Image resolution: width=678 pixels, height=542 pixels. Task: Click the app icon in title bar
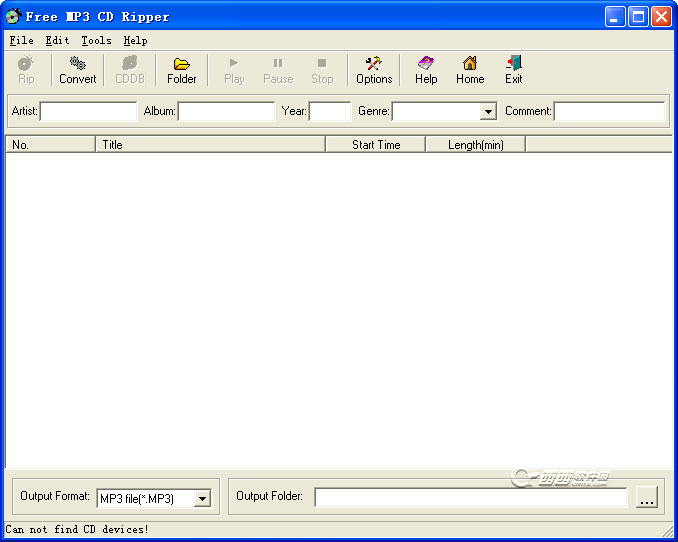(x=13, y=16)
